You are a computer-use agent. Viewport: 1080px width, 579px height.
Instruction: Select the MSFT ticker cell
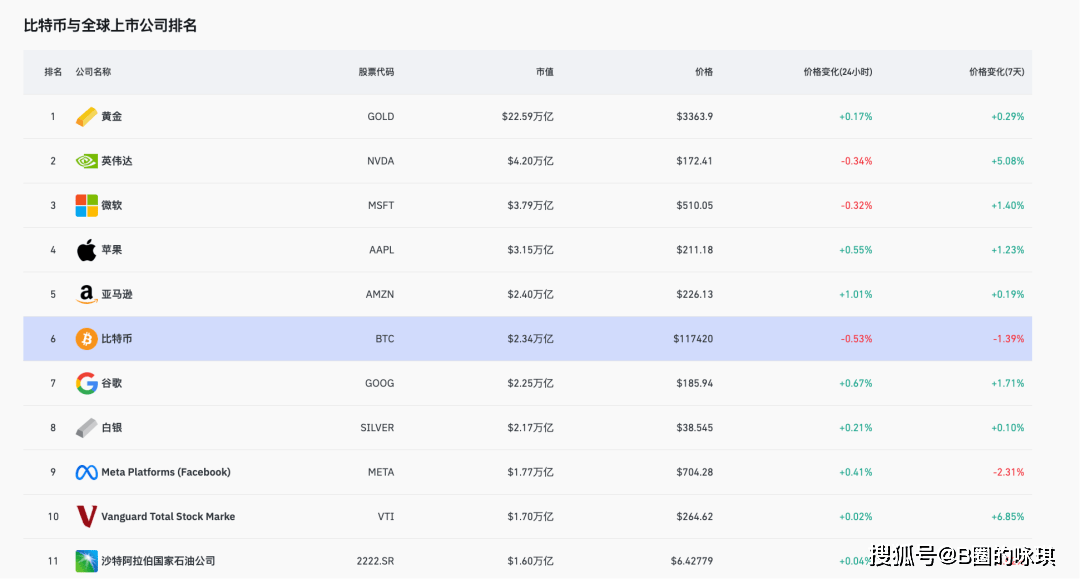pos(382,205)
